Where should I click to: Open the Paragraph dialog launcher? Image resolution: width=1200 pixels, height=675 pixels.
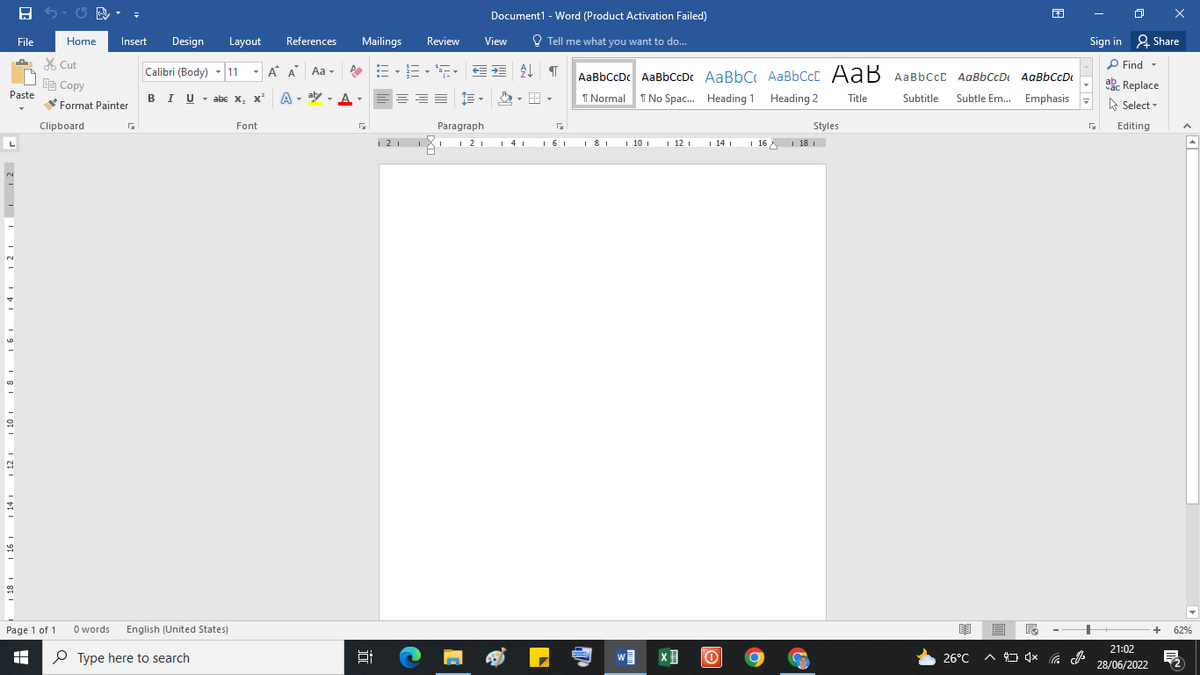(x=560, y=126)
